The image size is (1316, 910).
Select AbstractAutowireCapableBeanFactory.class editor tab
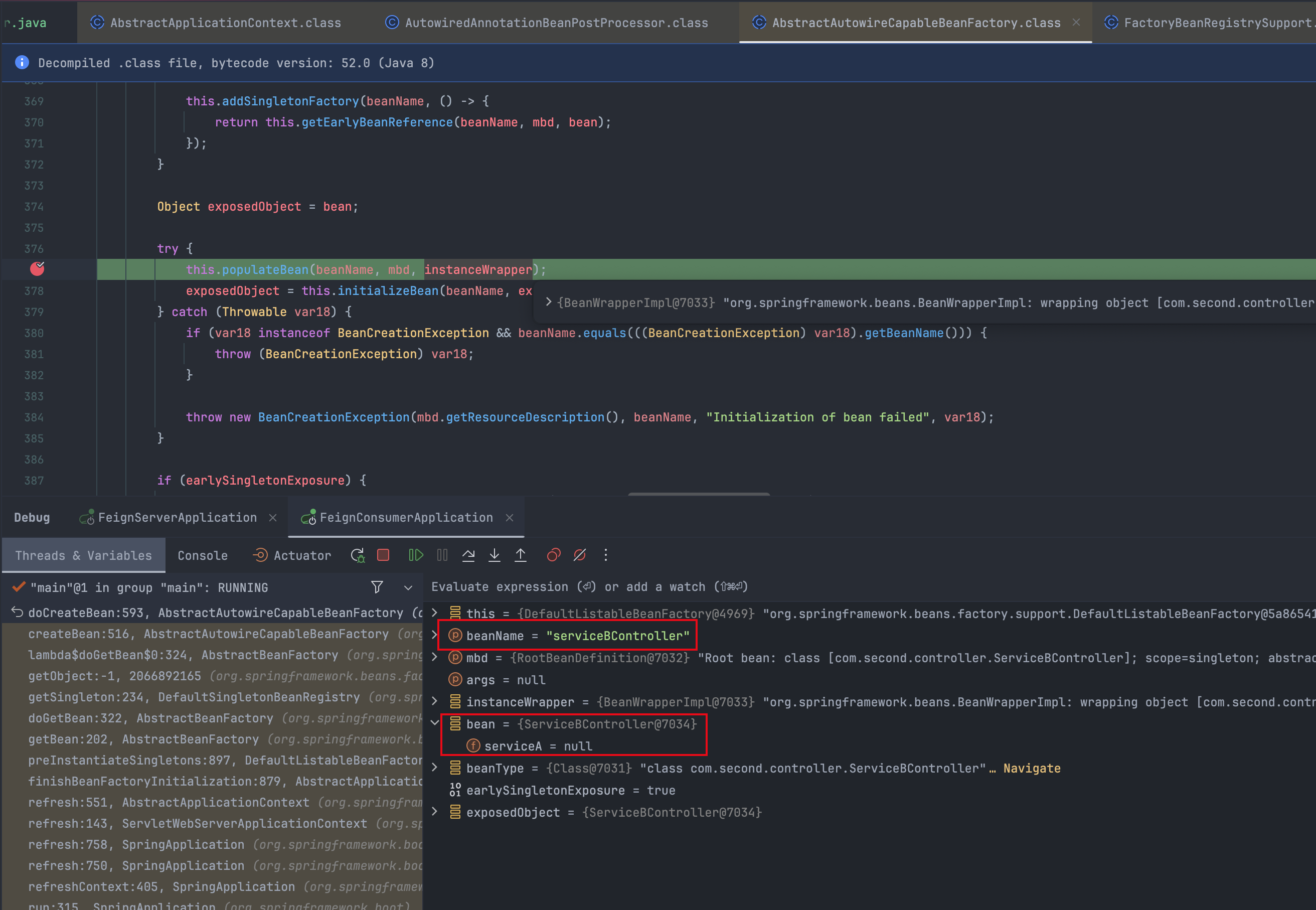click(x=916, y=23)
